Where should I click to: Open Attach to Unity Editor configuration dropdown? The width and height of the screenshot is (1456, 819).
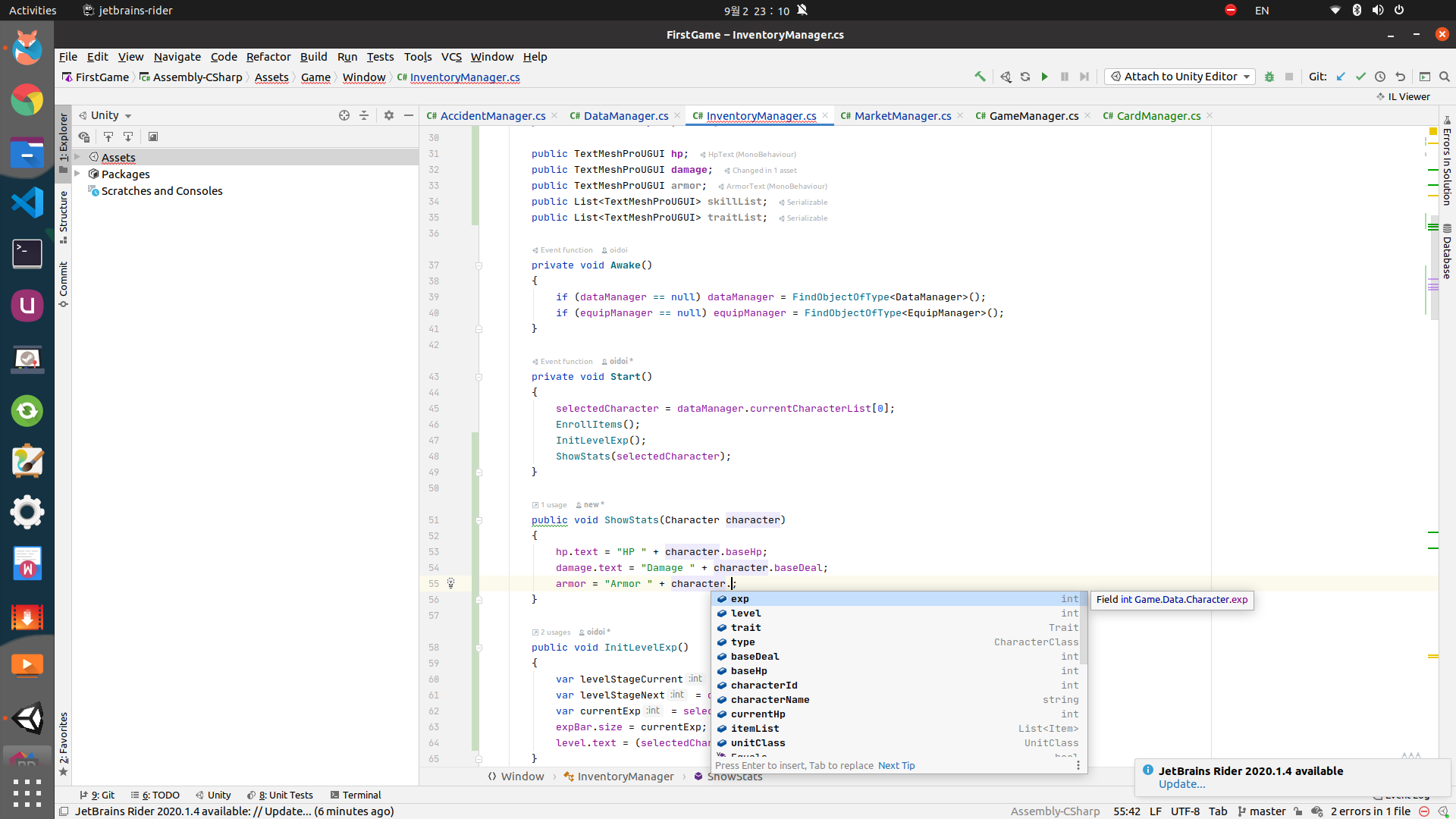pos(1180,77)
